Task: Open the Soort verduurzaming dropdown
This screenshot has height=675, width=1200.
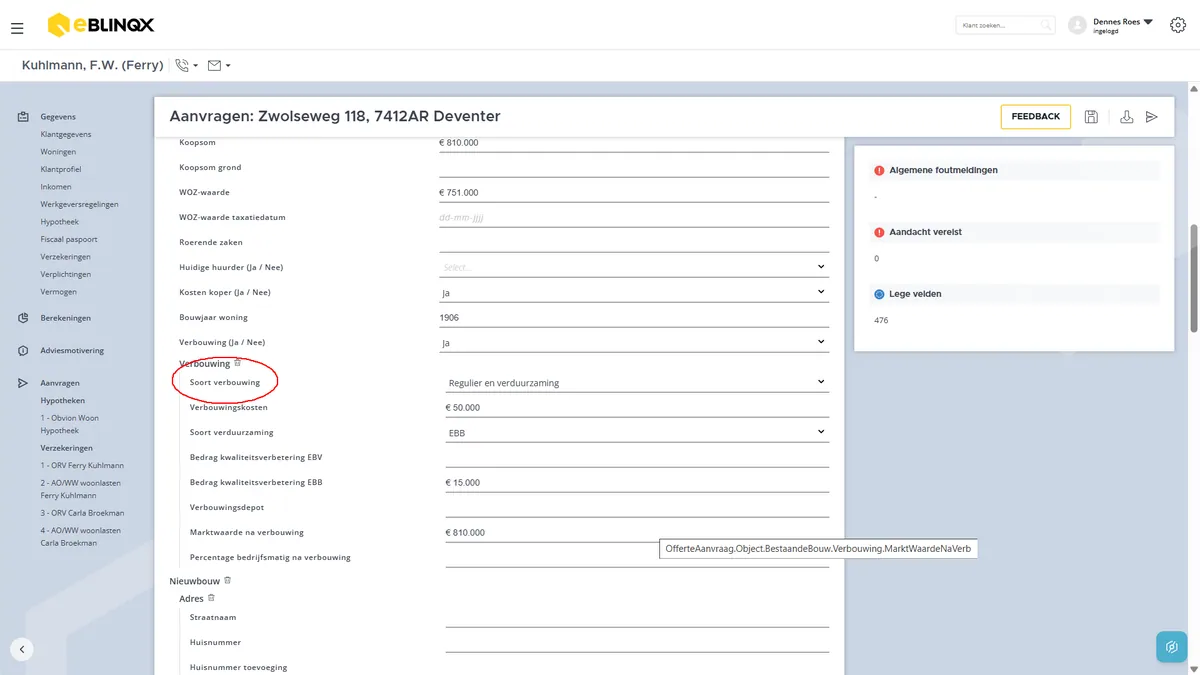Action: point(637,432)
